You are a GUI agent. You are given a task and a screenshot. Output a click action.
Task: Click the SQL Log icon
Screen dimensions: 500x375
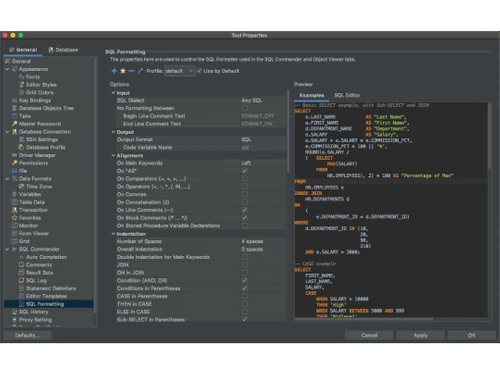coord(22,281)
